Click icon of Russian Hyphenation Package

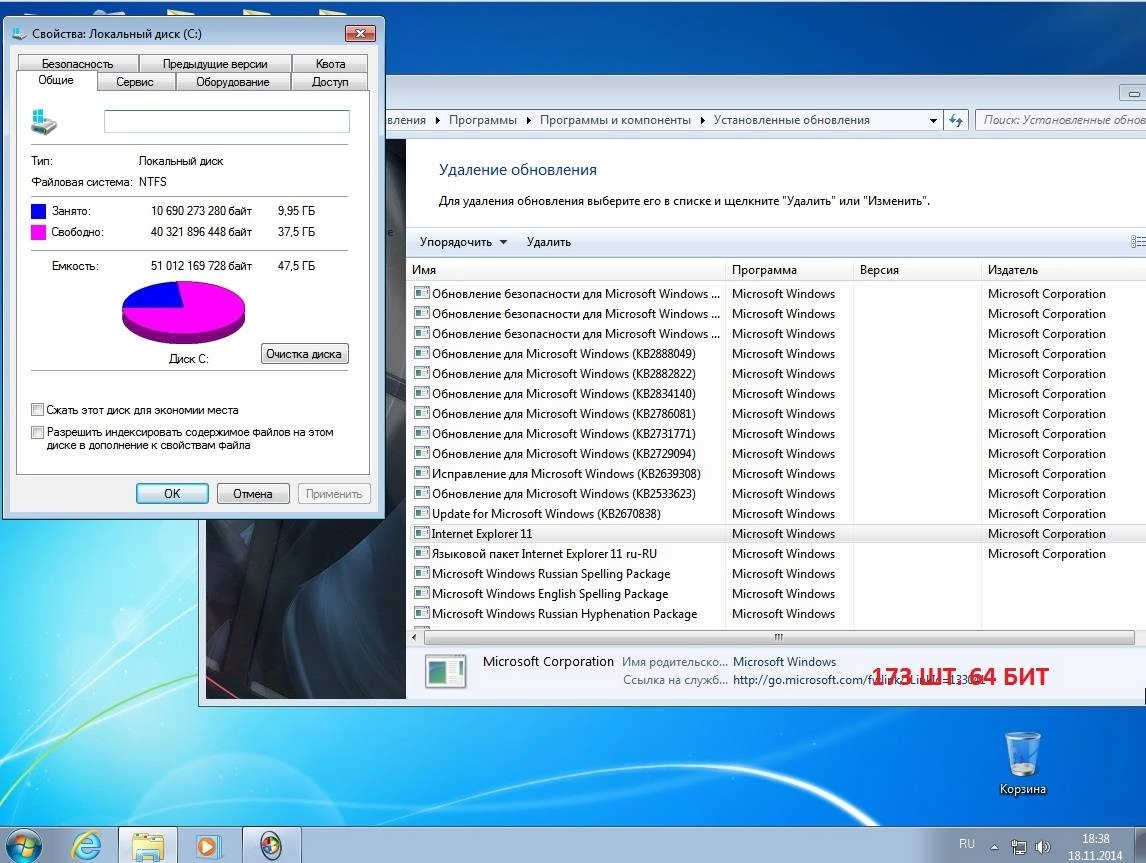(x=422, y=613)
